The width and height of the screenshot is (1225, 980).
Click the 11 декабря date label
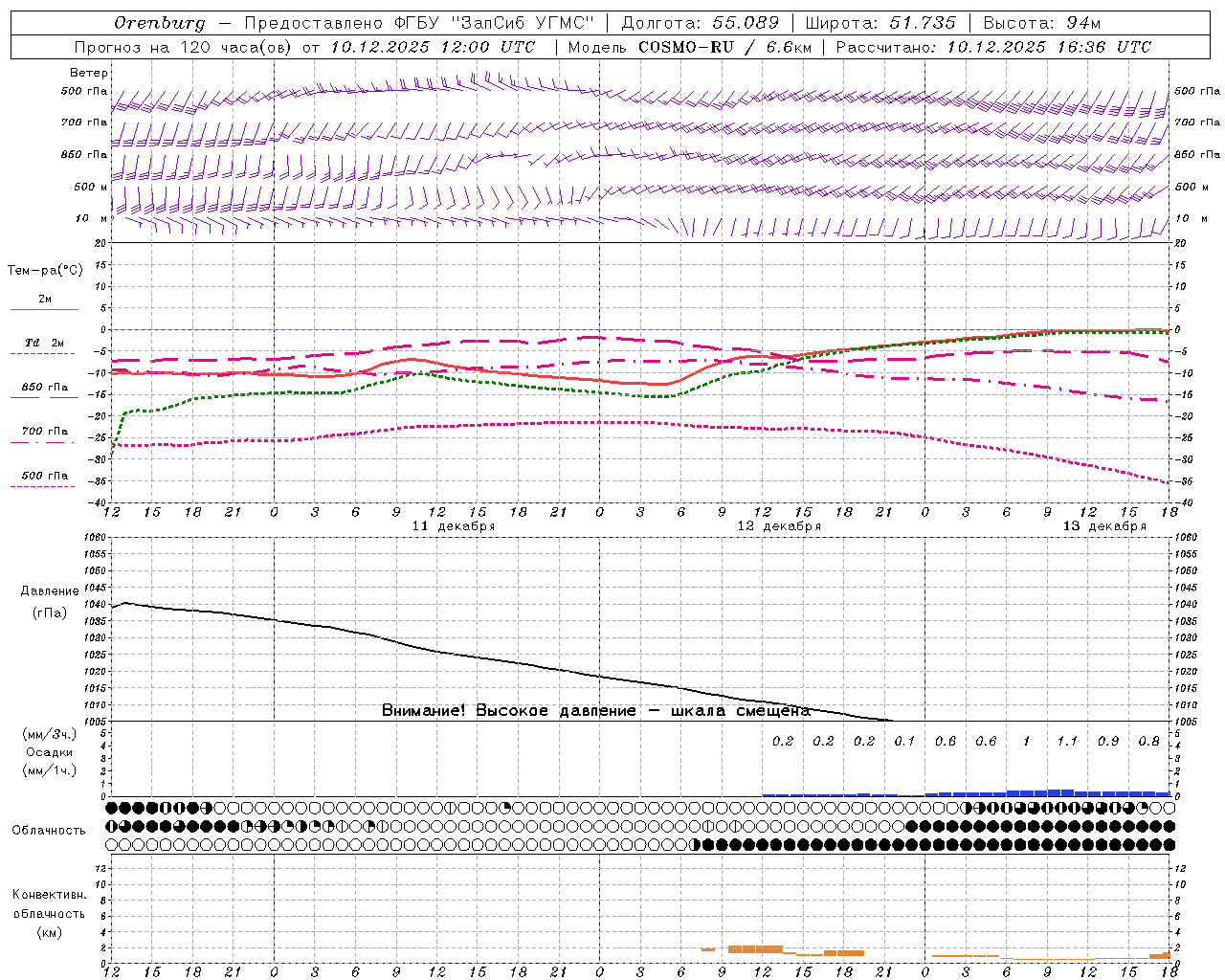click(x=454, y=526)
